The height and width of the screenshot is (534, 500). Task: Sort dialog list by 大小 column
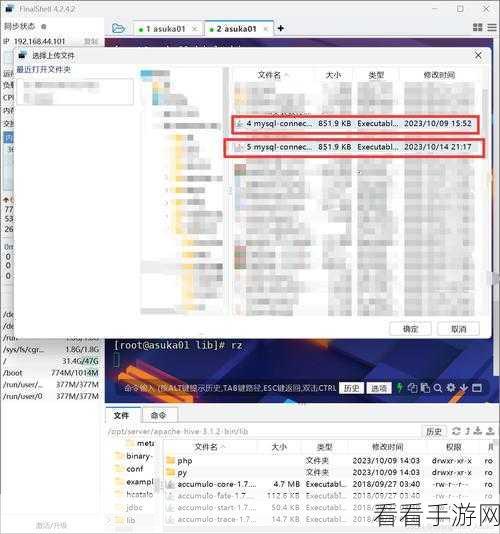[334, 75]
